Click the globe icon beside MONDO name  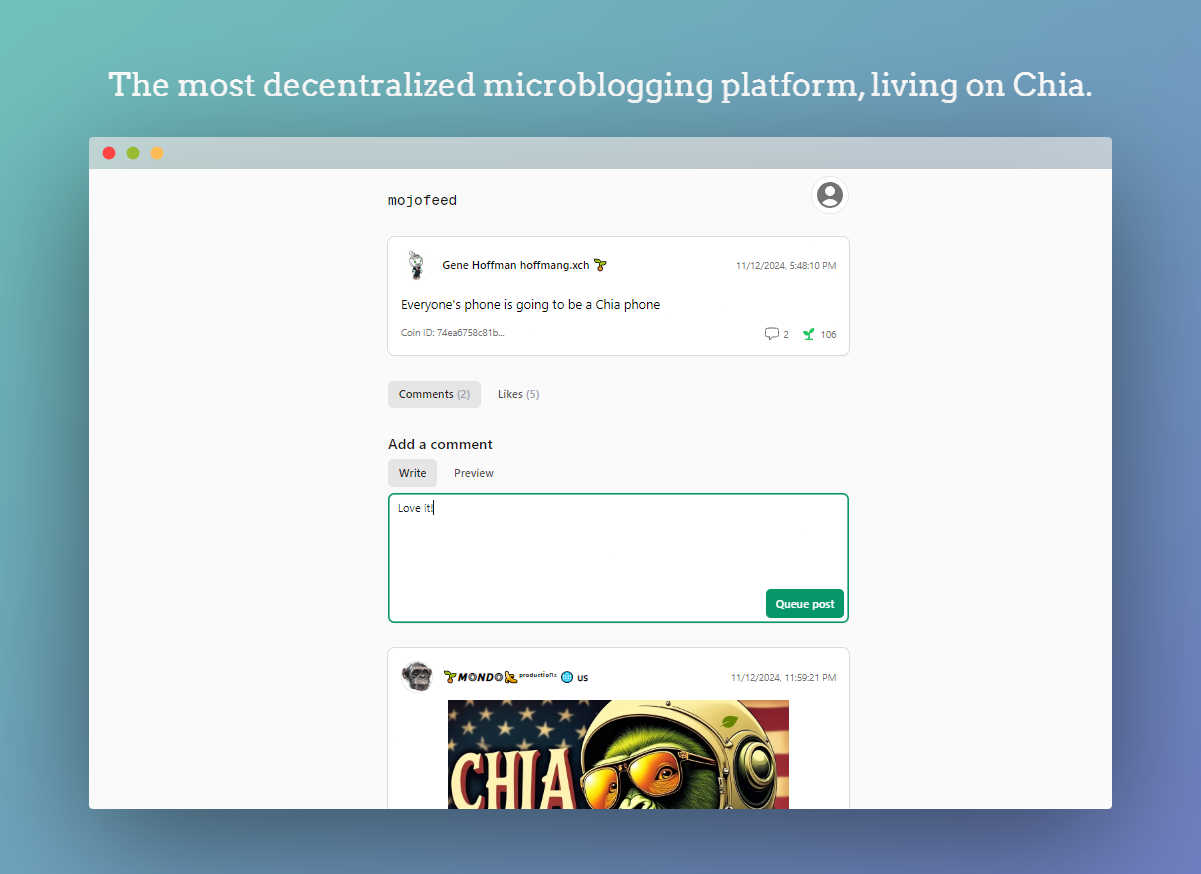pos(567,677)
